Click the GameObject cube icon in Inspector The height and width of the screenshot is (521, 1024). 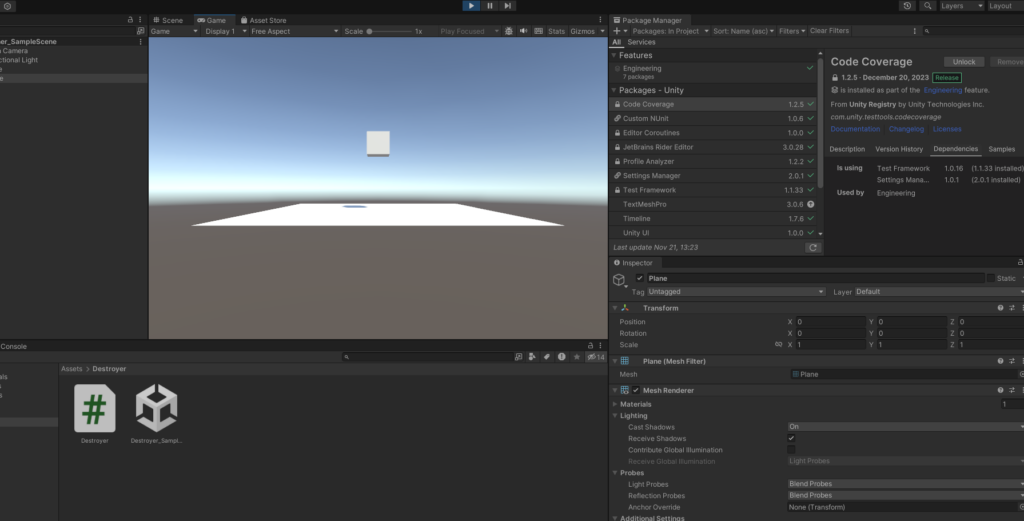click(x=618, y=280)
